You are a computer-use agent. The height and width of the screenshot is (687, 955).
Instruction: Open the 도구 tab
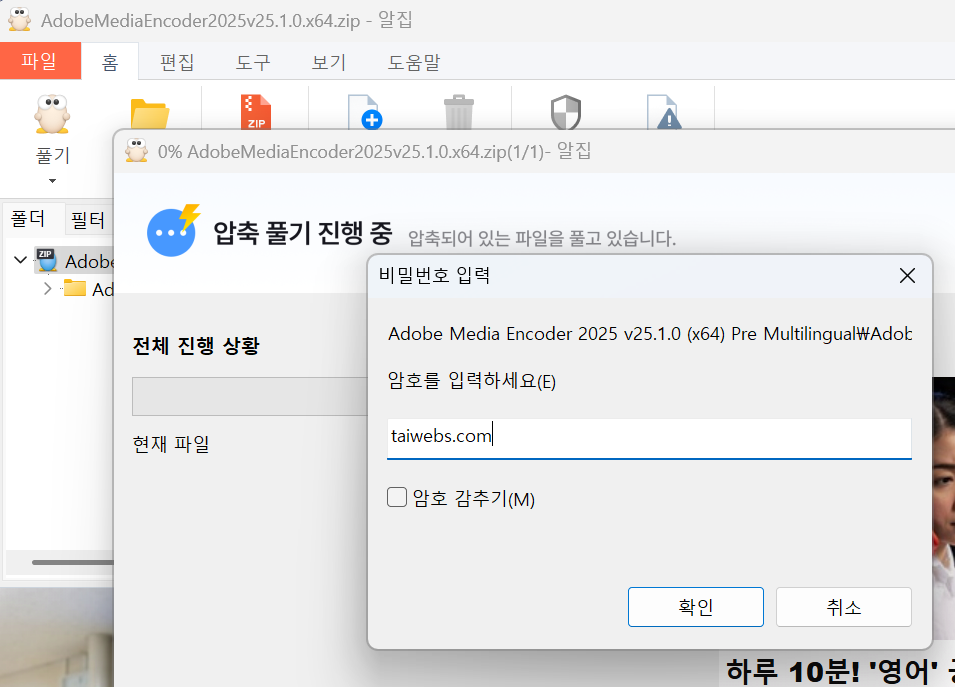[x=253, y=62]
